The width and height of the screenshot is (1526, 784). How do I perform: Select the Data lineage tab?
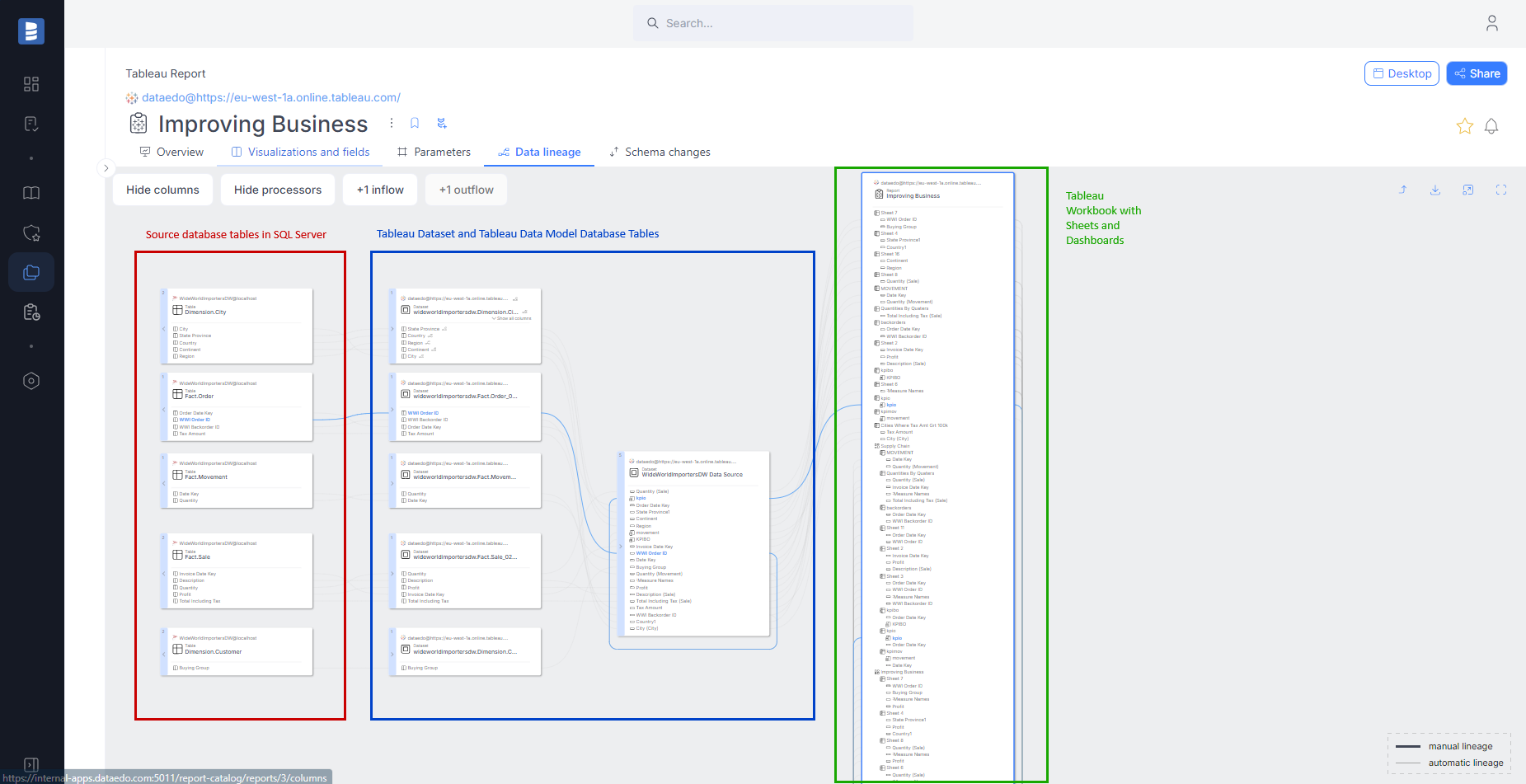tap(539, 152)
